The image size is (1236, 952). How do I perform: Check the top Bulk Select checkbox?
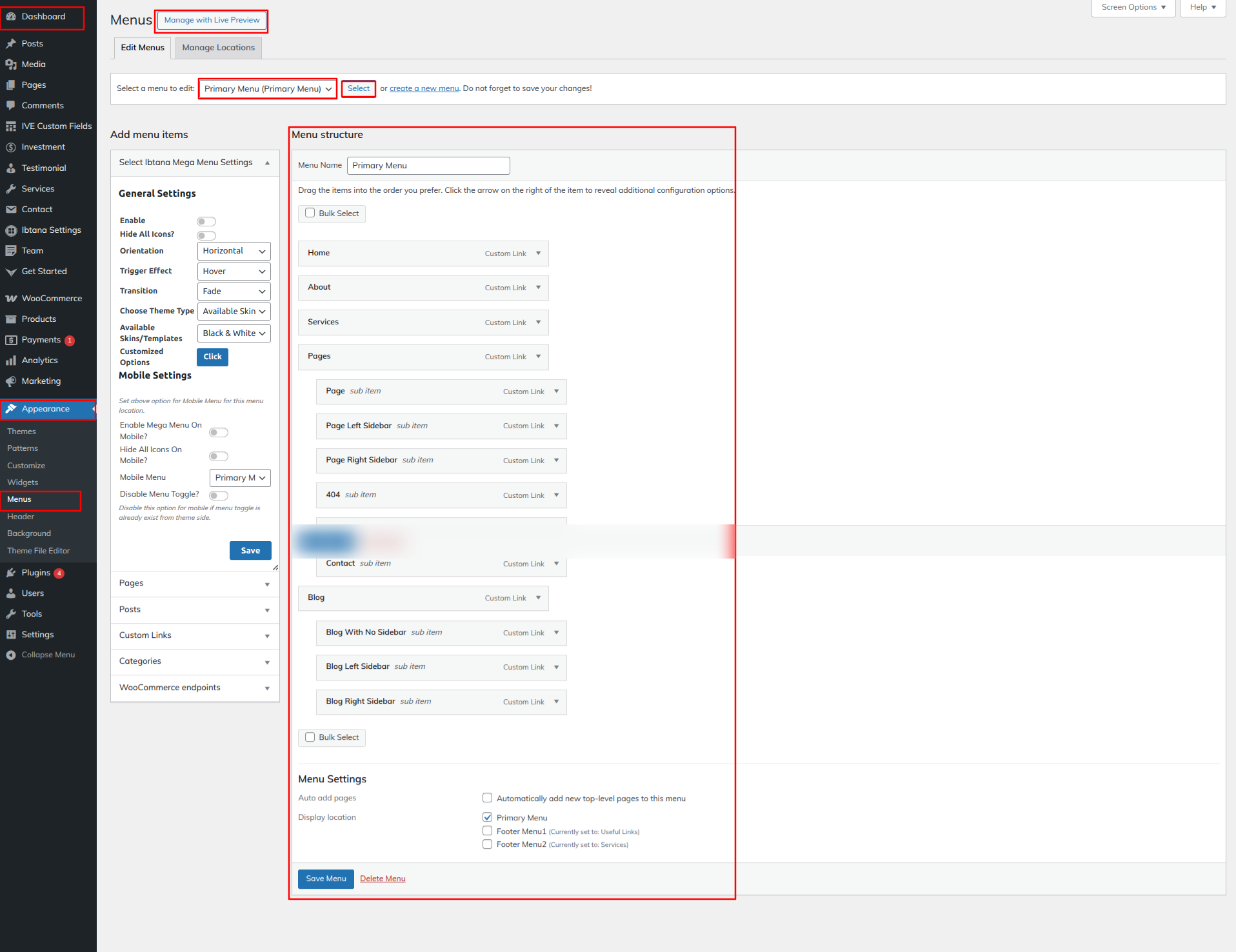(310, 213)
